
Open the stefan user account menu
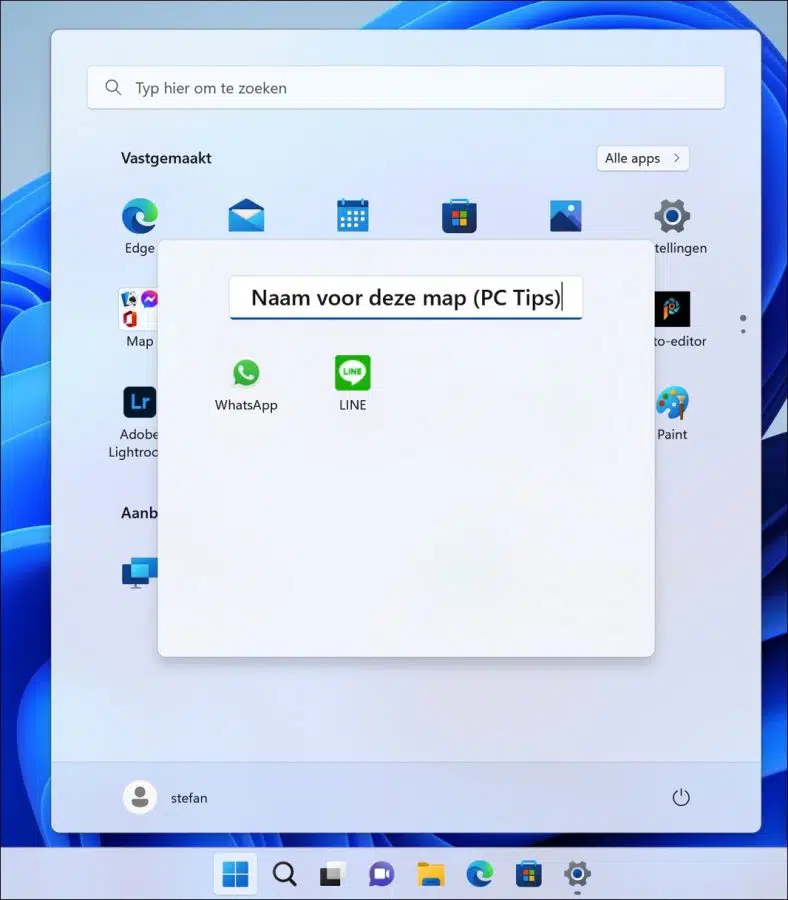[x=165, y=797]
